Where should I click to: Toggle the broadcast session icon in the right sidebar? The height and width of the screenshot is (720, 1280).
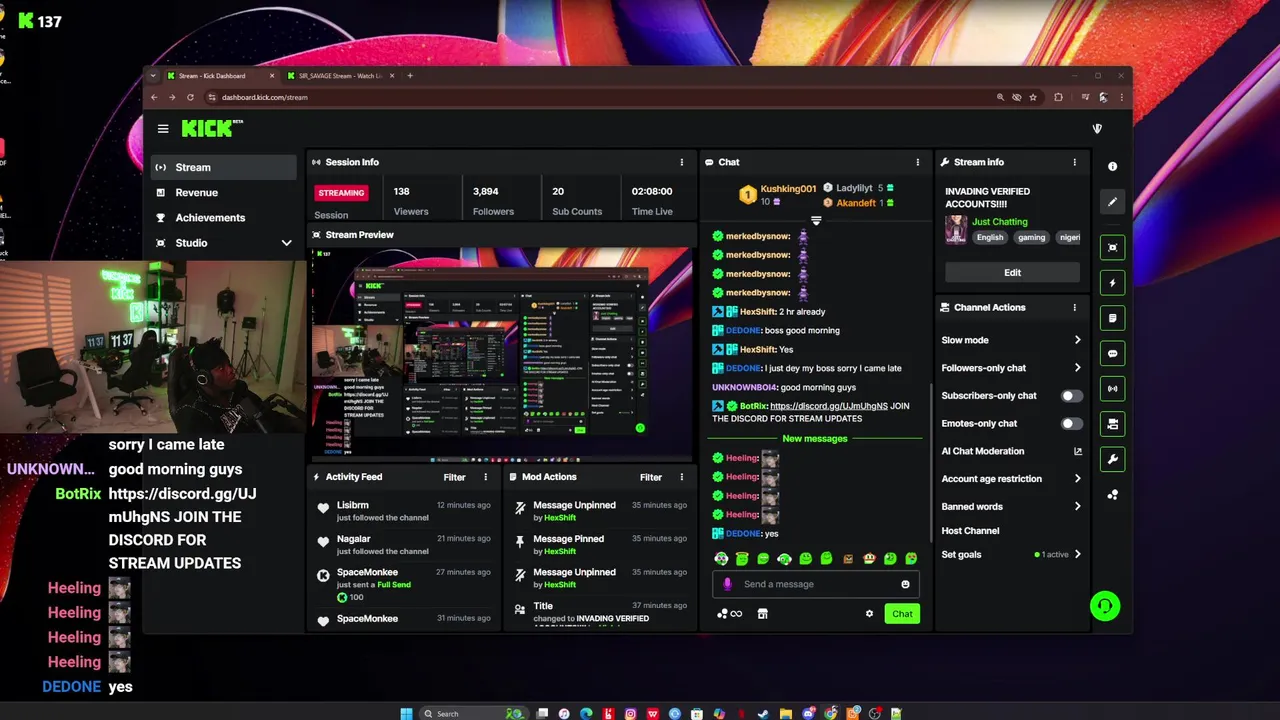(1112, 388)
